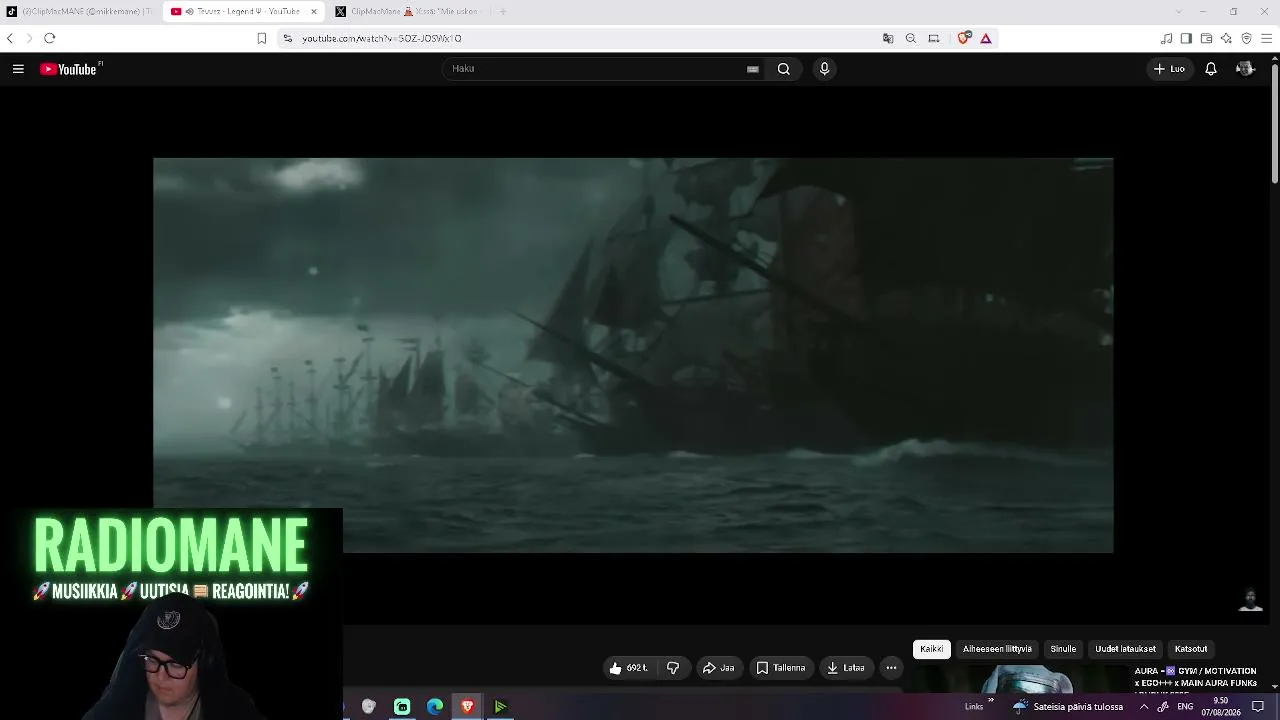Viewport: 1280px width, 720px height.
Task: Open Leo AI sparkle icon
Action: (1226, 38)
